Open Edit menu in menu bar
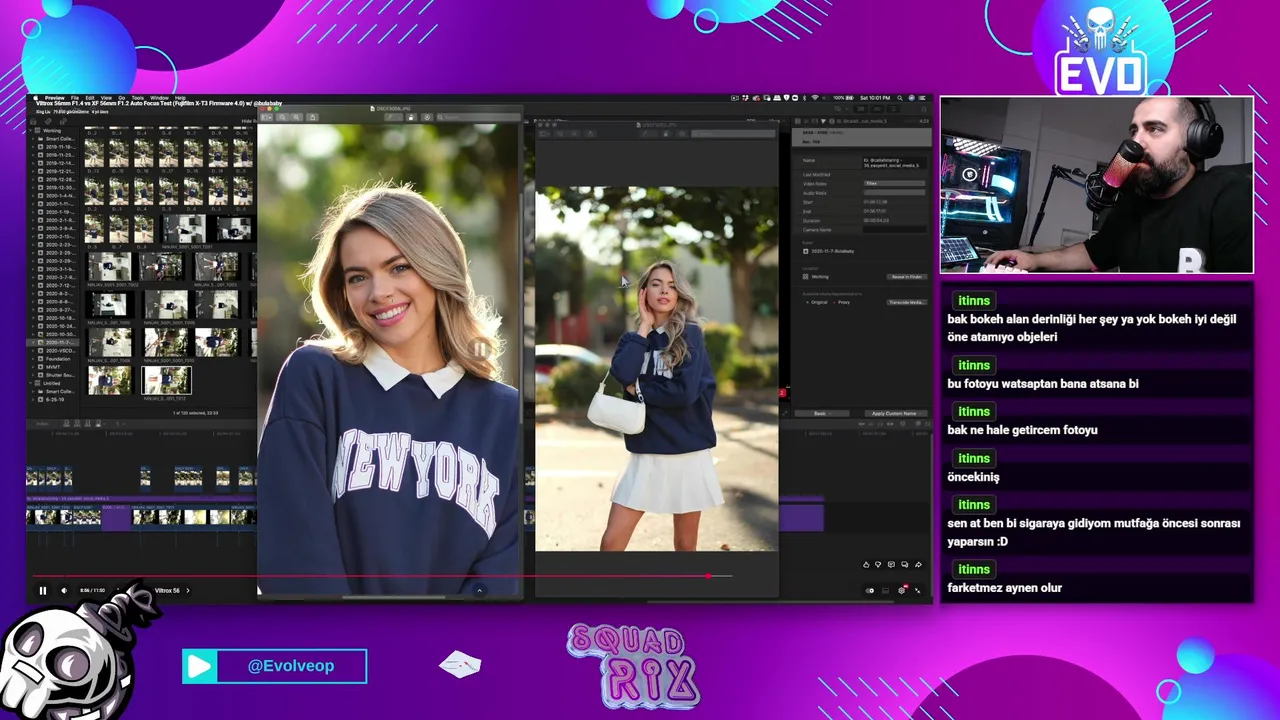The image size is (1280, 720). (90, 98)
